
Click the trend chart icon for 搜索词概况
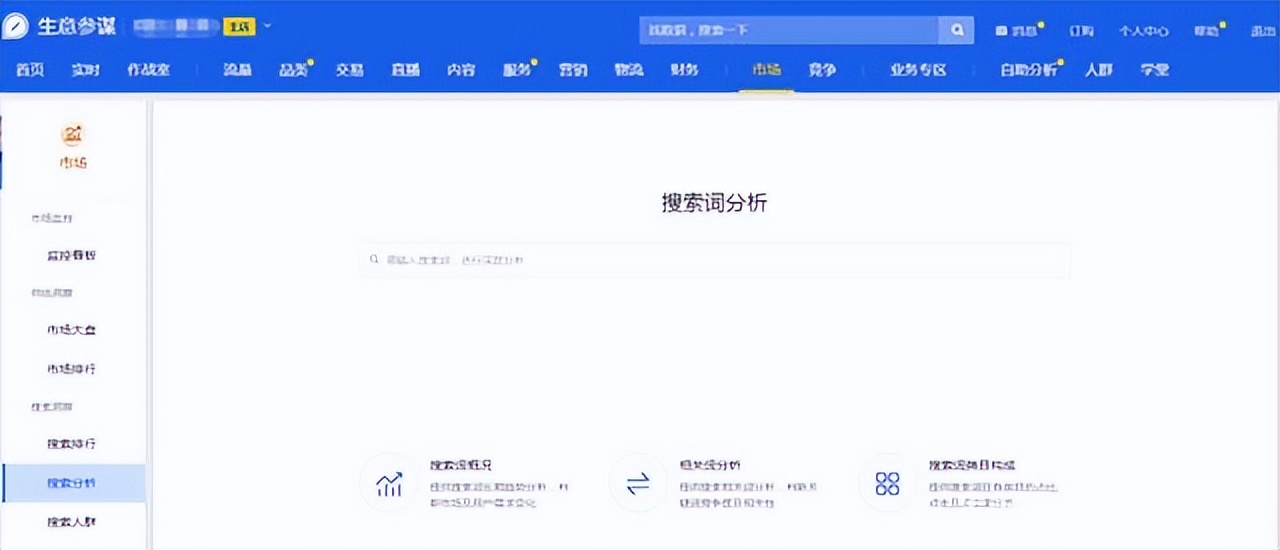click(389, 484)
